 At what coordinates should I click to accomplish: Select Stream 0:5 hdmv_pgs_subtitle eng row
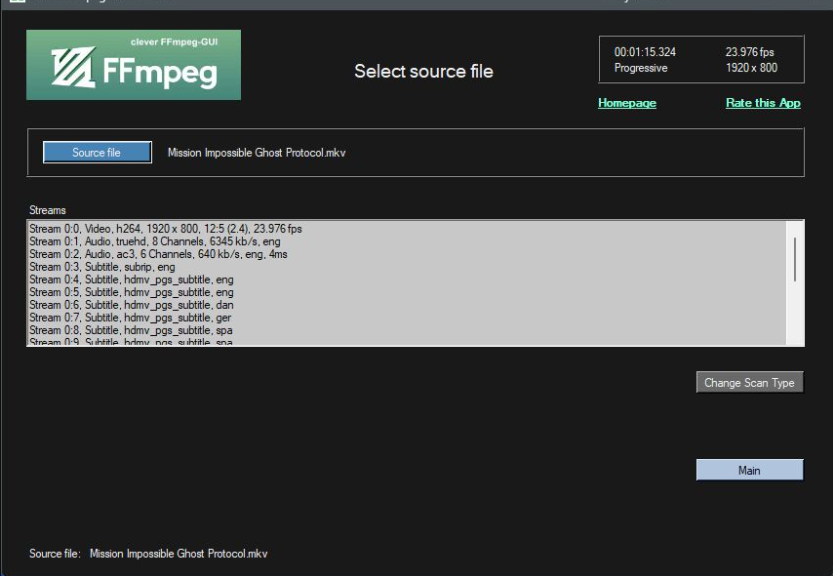pos(406,293)
